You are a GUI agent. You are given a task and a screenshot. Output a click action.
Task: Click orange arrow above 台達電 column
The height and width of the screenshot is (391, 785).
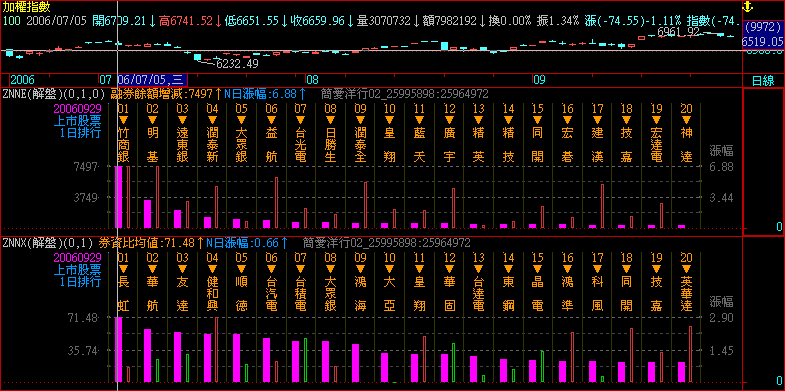pyautogui.click(x=479, y=269)
